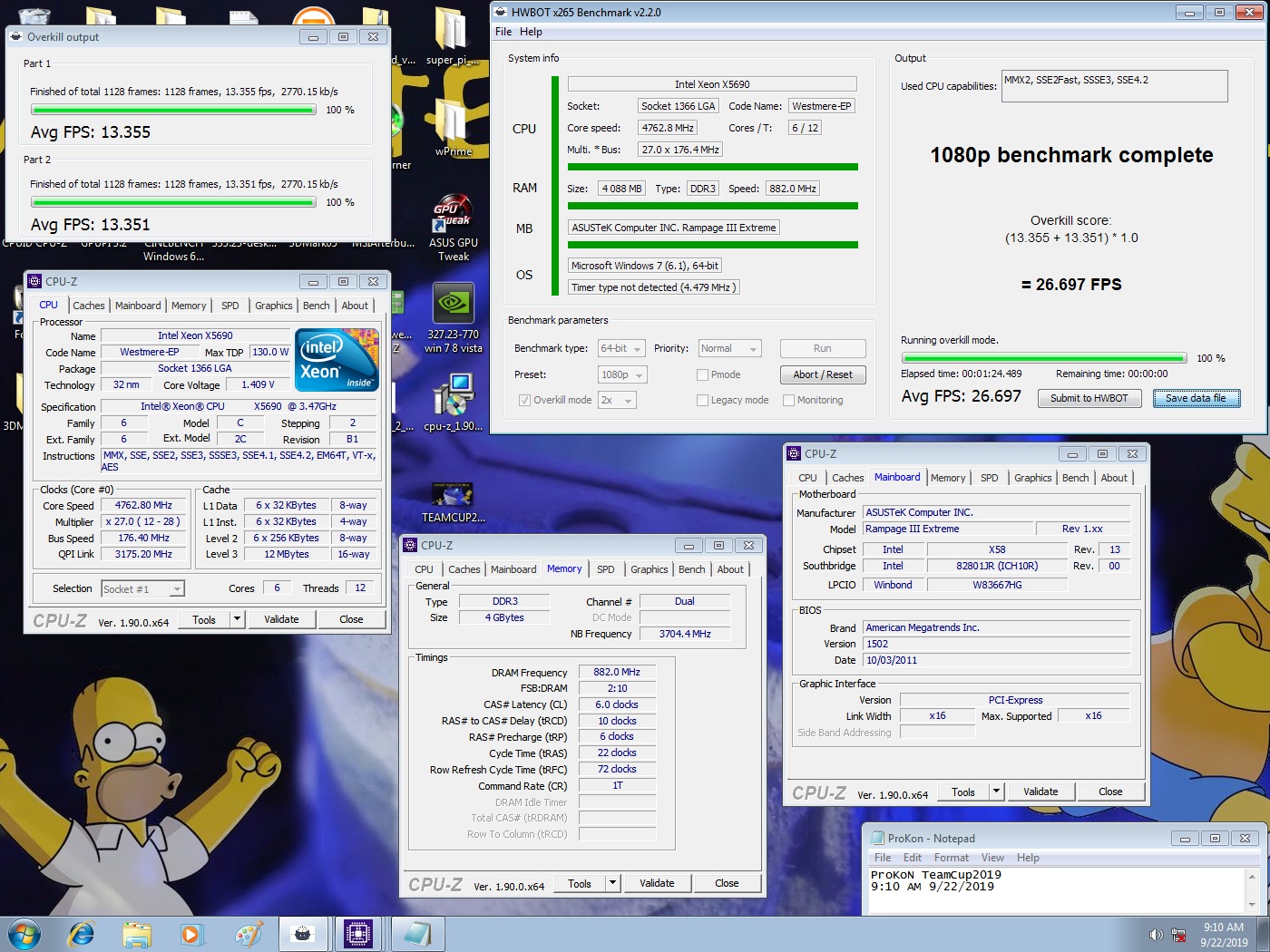Click Validate in CPU-Z Memory window
The image size is (1270, 952).
pos(657,883)
